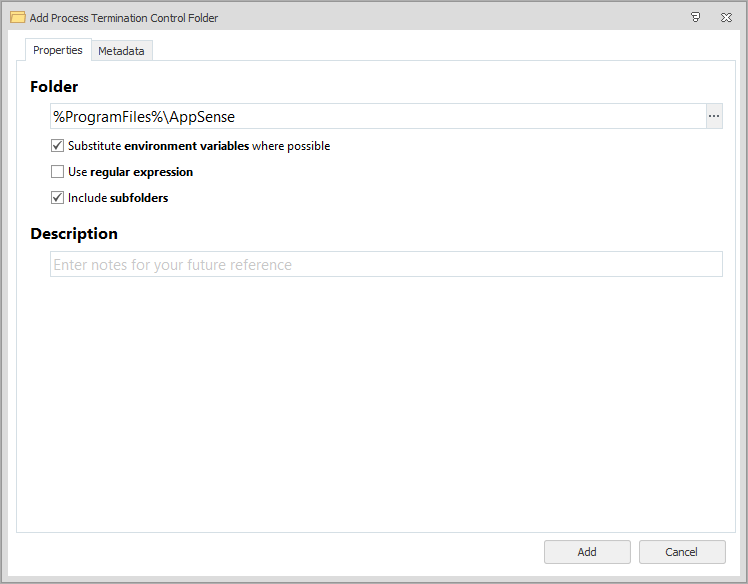The height and width of the screenshot is (584, 748).
Task: Click the bold 'subfolders' label text
Action: click(139, 198)
